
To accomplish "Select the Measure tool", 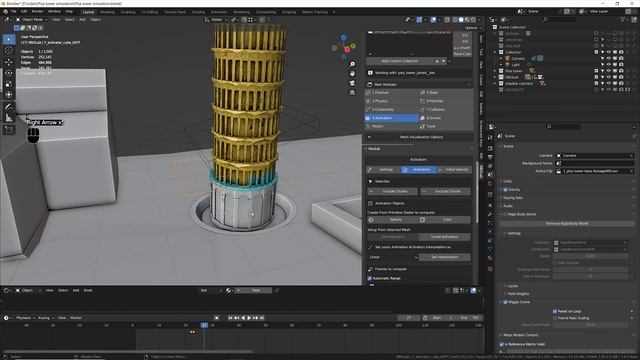I will pyautogui.click(x=9, y=118).
